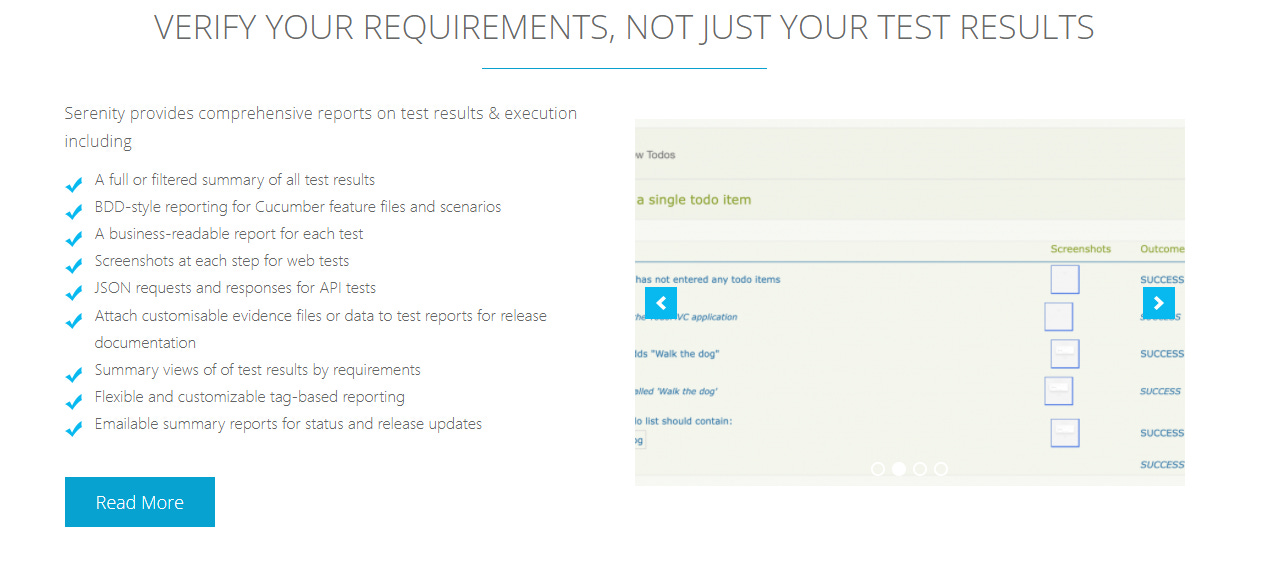Go to the previous carousel slide
Viewport: 1270px width, 563px height.
tap(660, 303)
